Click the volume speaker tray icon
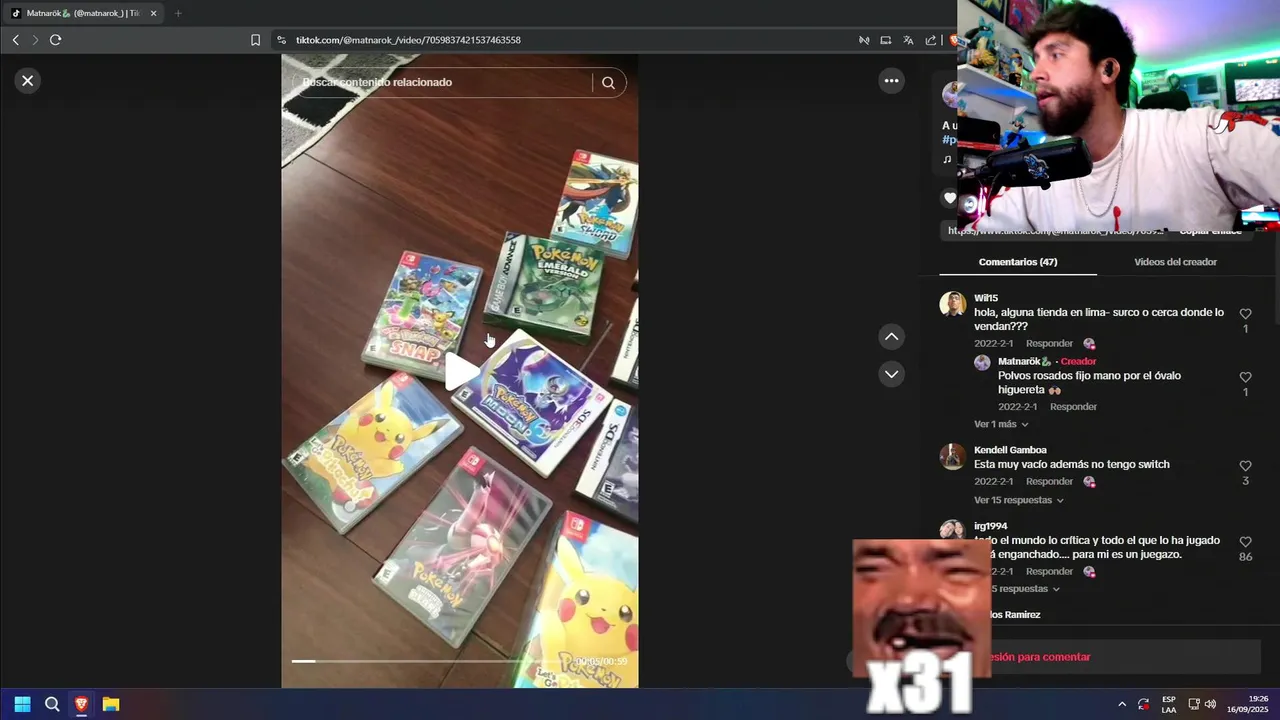This screenshot has height=720, width=1280. point(1210,704)
